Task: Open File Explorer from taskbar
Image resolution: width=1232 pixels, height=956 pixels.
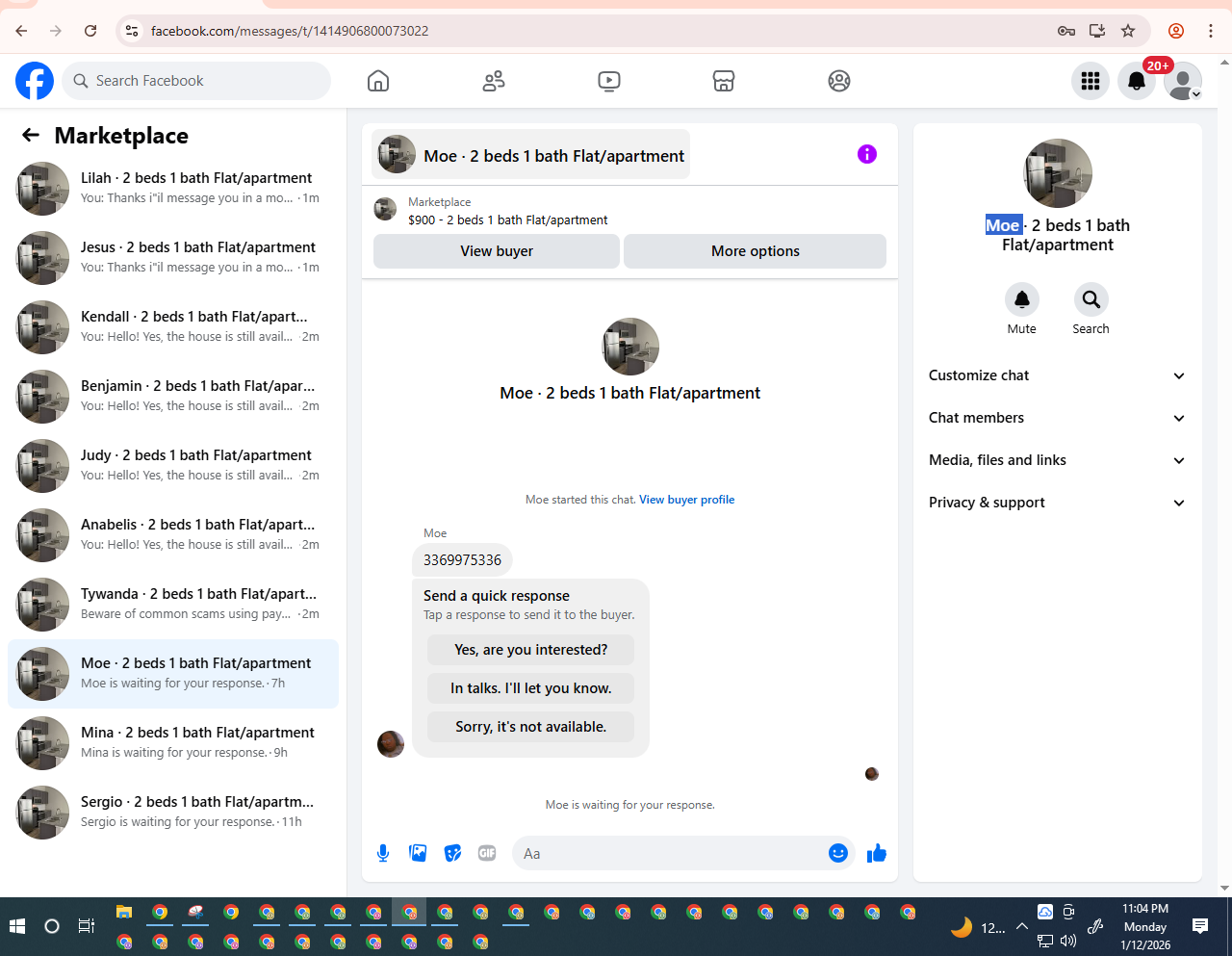Action: (x=124, y=912)
